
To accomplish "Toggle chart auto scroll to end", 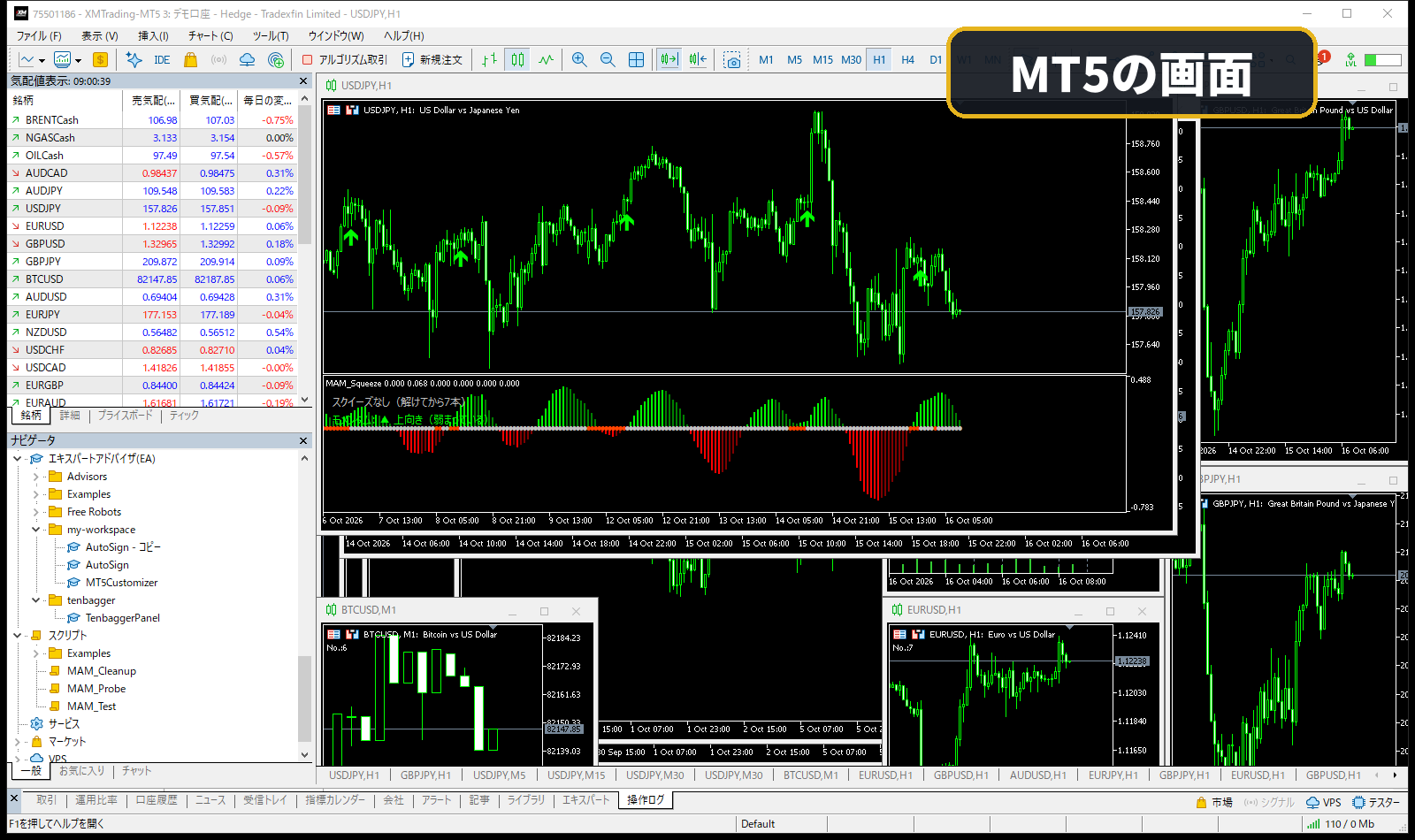I will point(669,60).
